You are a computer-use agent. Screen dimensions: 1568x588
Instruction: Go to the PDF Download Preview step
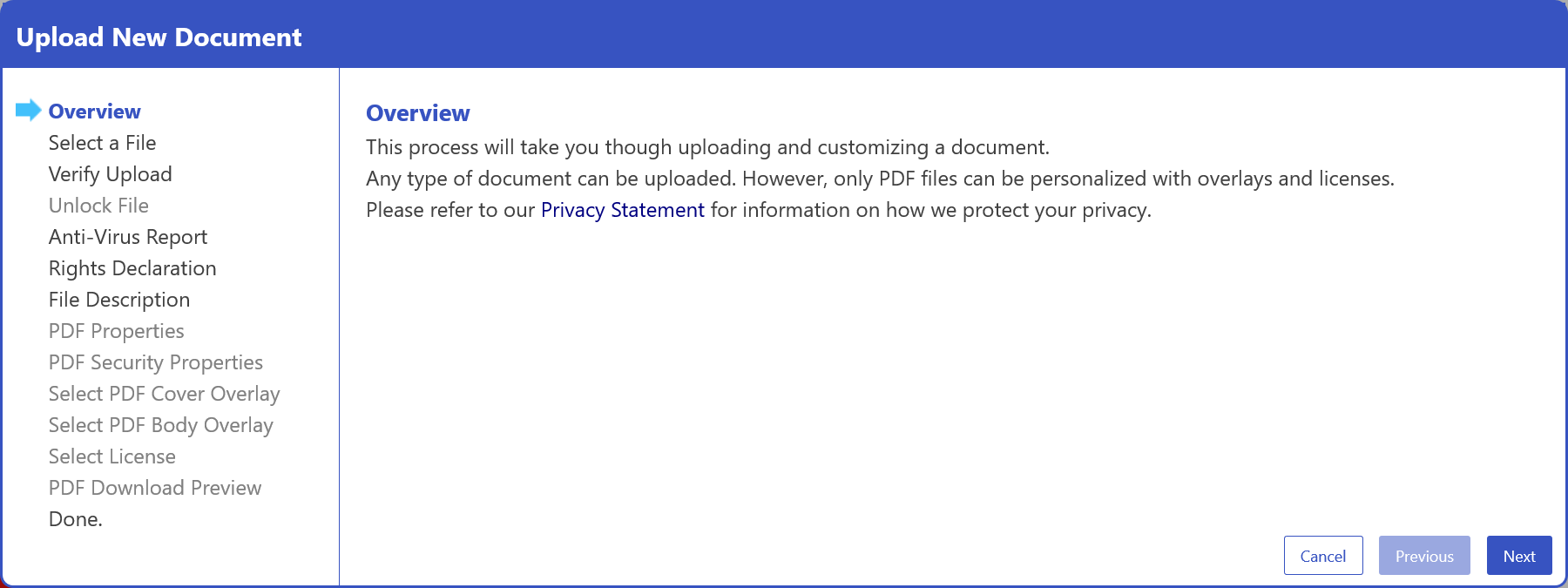click(156, 487)
